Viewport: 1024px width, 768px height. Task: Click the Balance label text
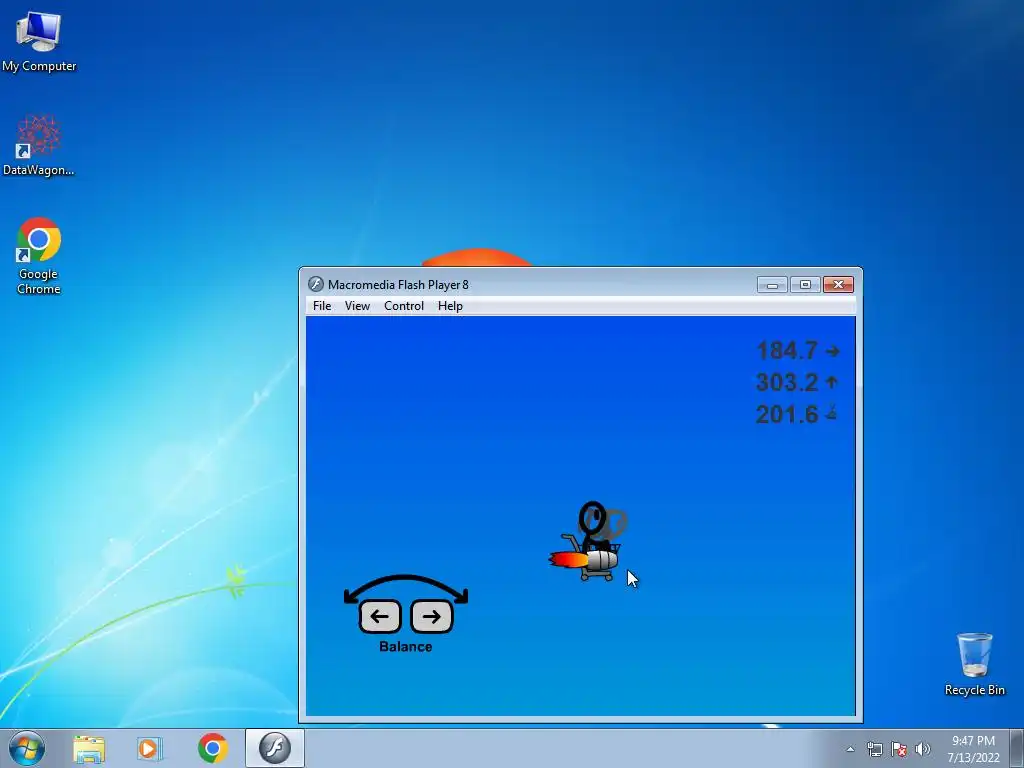point(406,647)
